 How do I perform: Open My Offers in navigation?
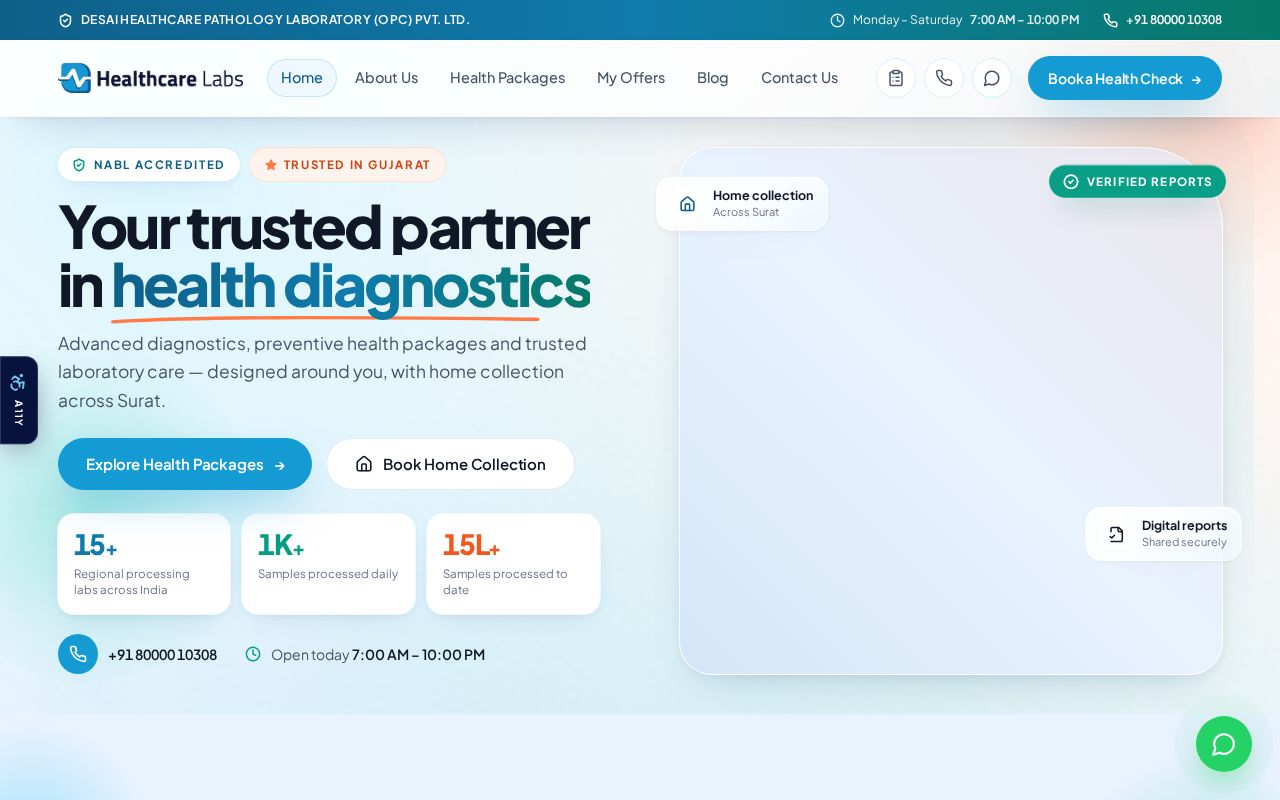(631, 78)
